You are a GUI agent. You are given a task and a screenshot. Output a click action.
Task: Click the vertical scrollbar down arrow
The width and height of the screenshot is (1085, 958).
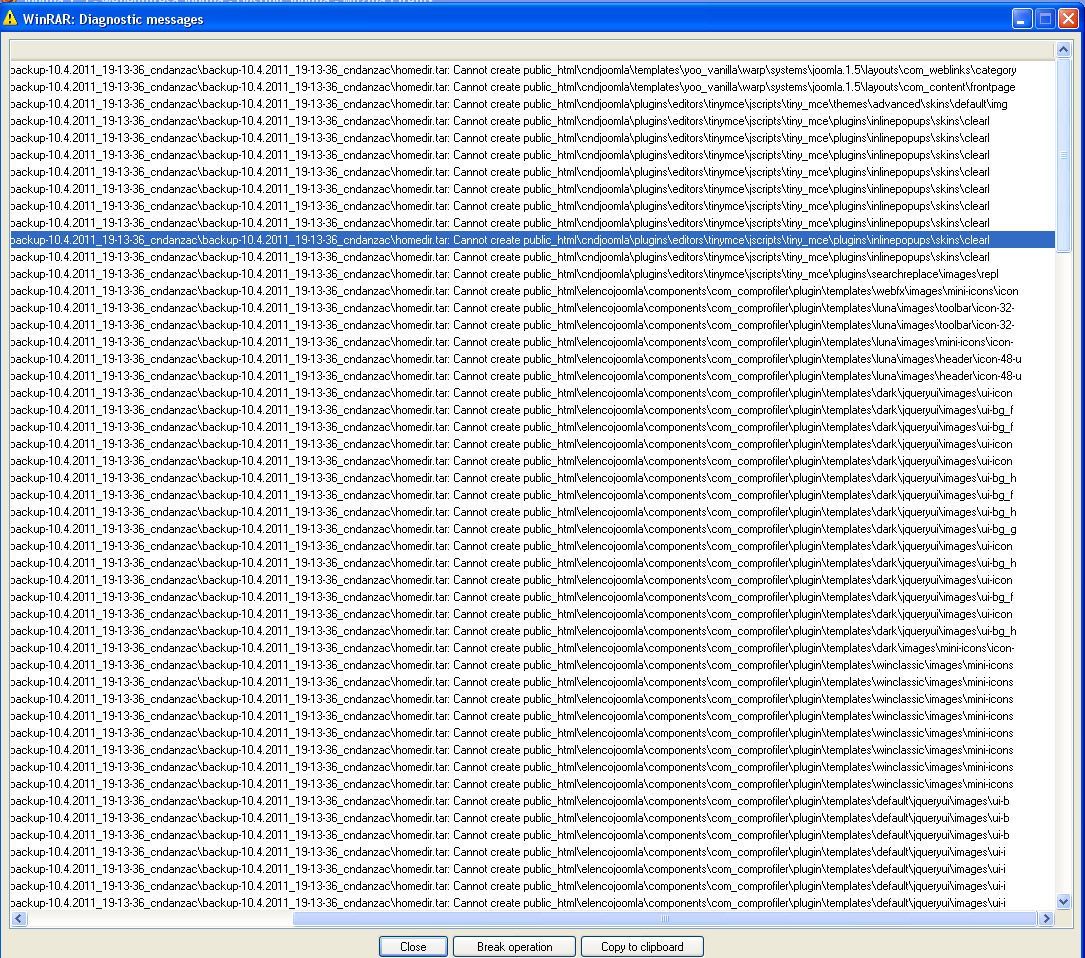click(1064, 901)
